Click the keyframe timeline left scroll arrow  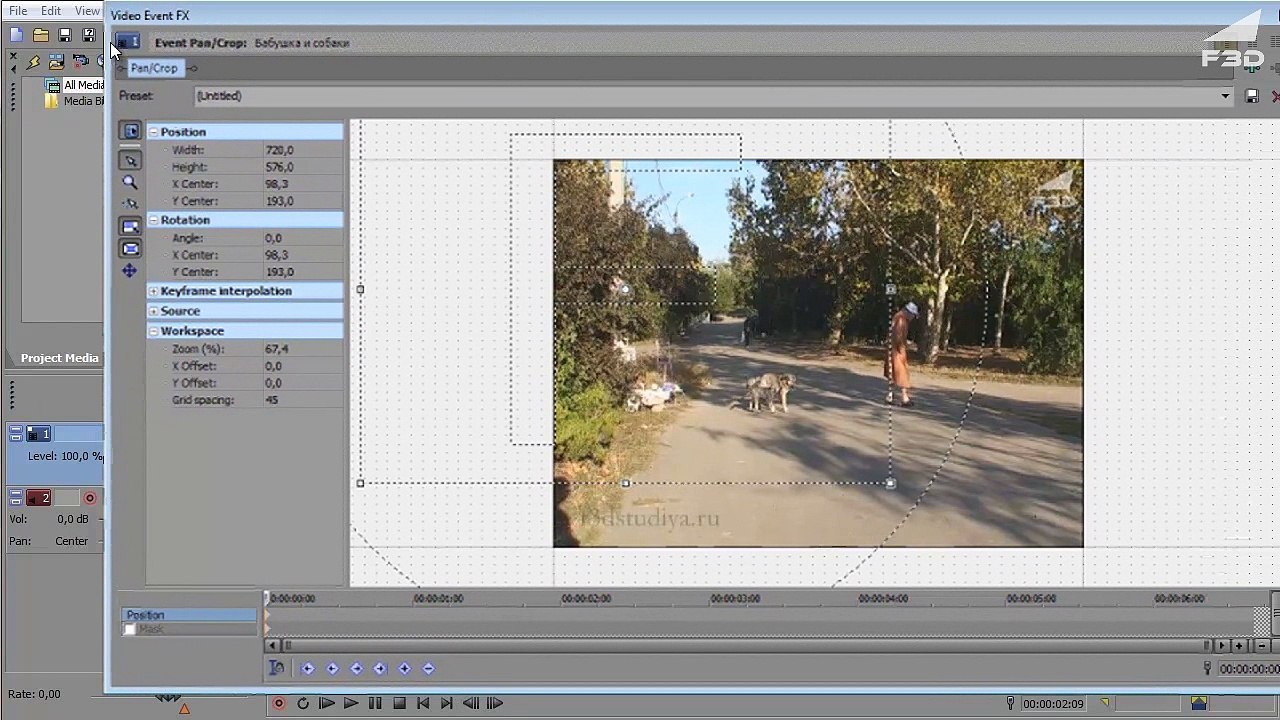271,646
